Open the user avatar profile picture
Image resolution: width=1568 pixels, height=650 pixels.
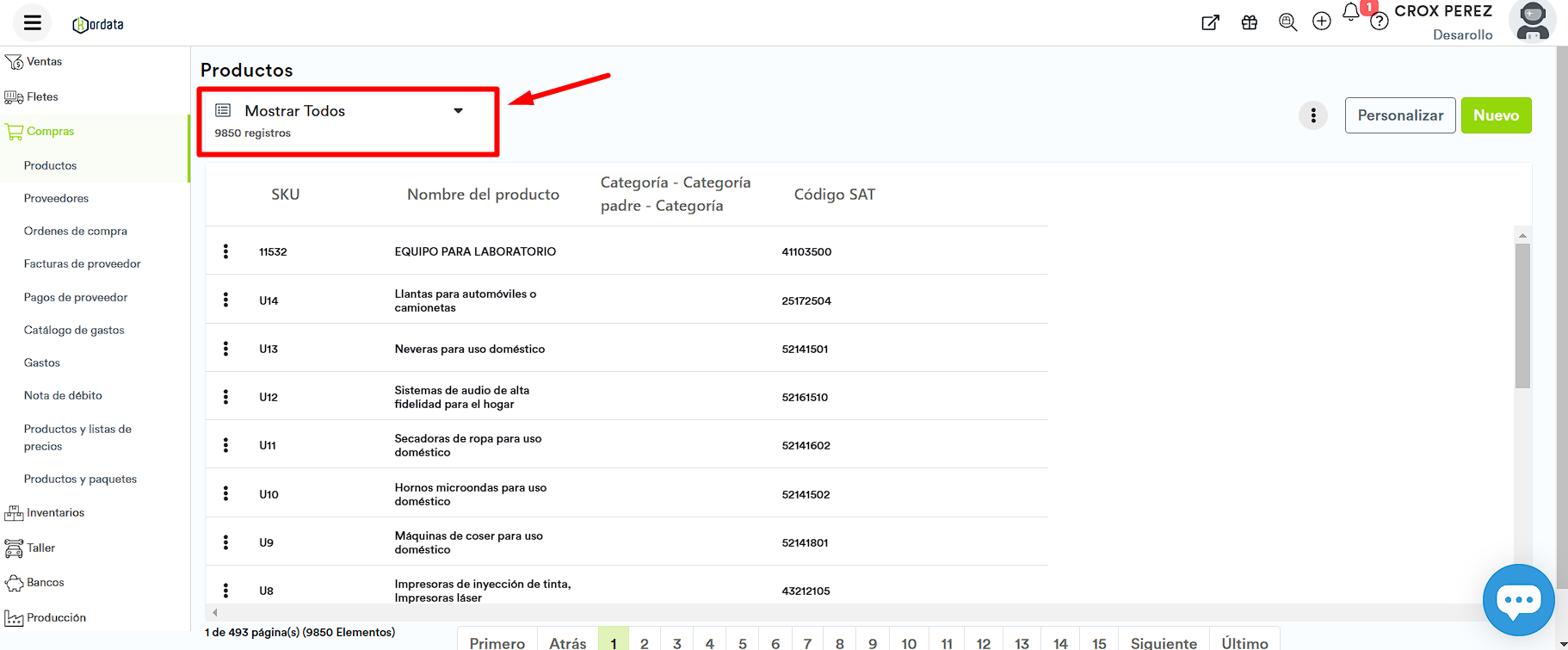[1533, 22]
